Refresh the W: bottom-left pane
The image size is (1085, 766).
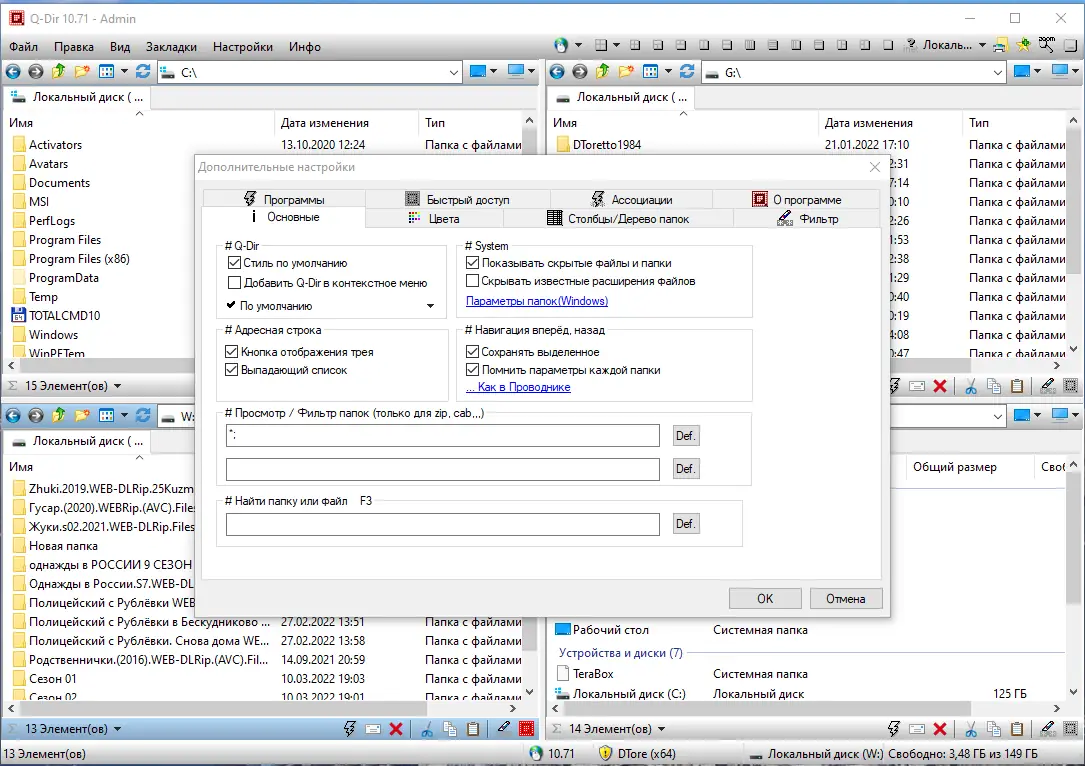(x=143, y=415)
